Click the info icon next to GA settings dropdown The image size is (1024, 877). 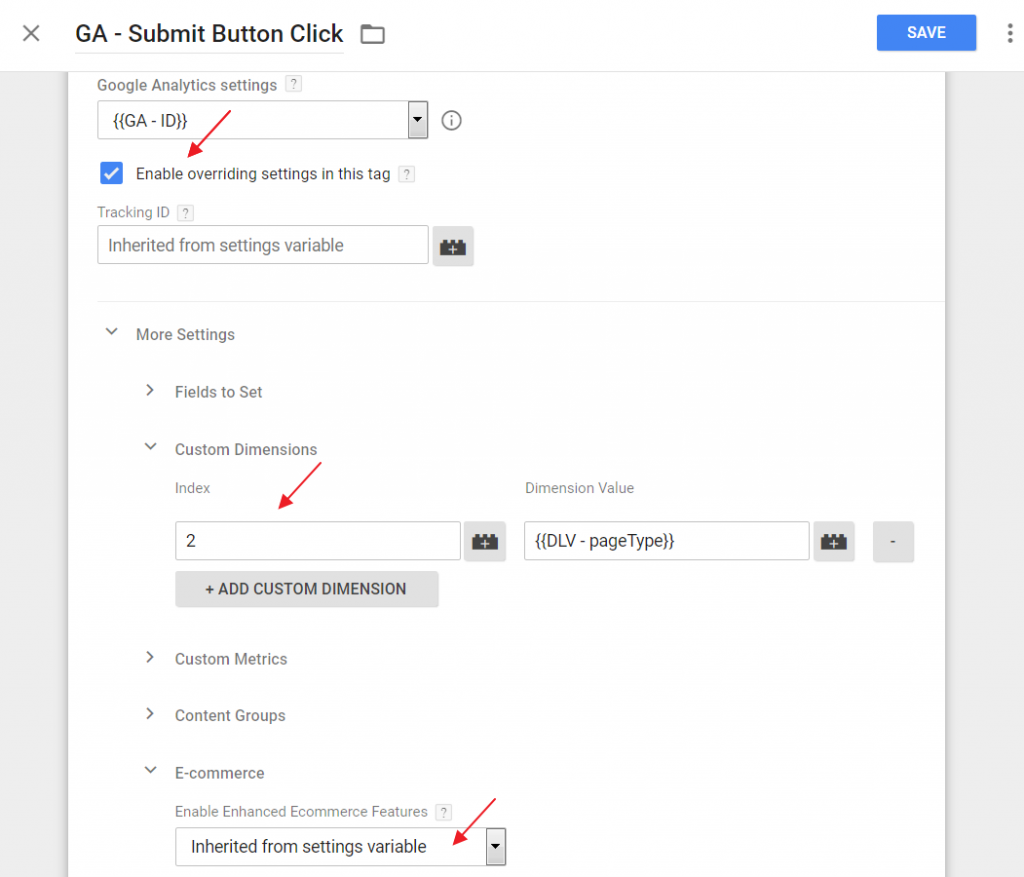452,121
